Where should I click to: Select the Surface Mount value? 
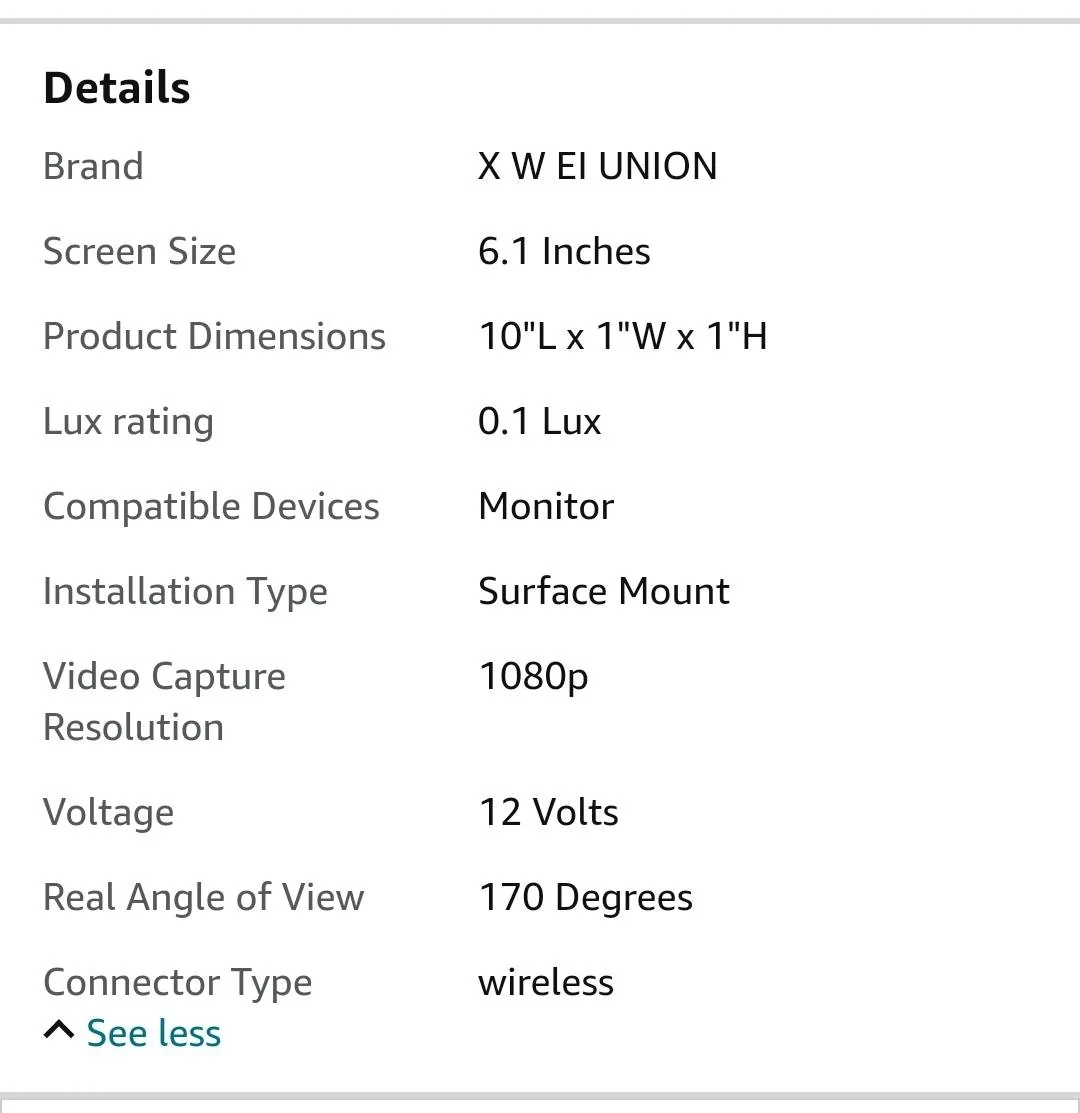604,591
